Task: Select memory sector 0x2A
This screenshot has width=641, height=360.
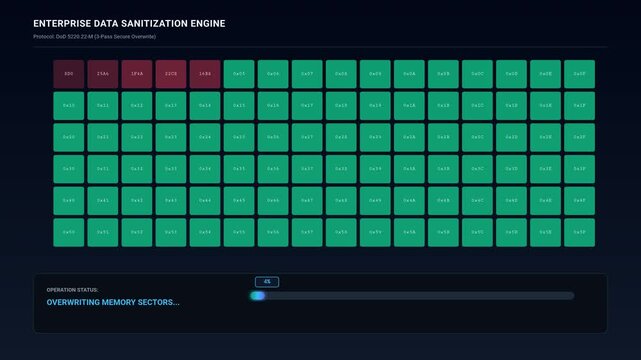Action: [x=409, y=137]
